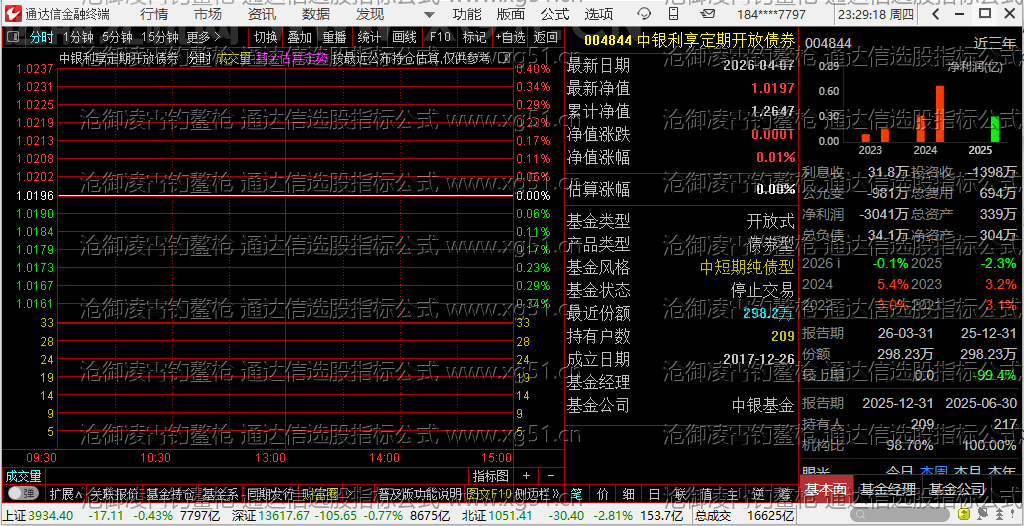Open the 数据 menu
Viewport: 1024px width, 526px height.
click(316, 14)
